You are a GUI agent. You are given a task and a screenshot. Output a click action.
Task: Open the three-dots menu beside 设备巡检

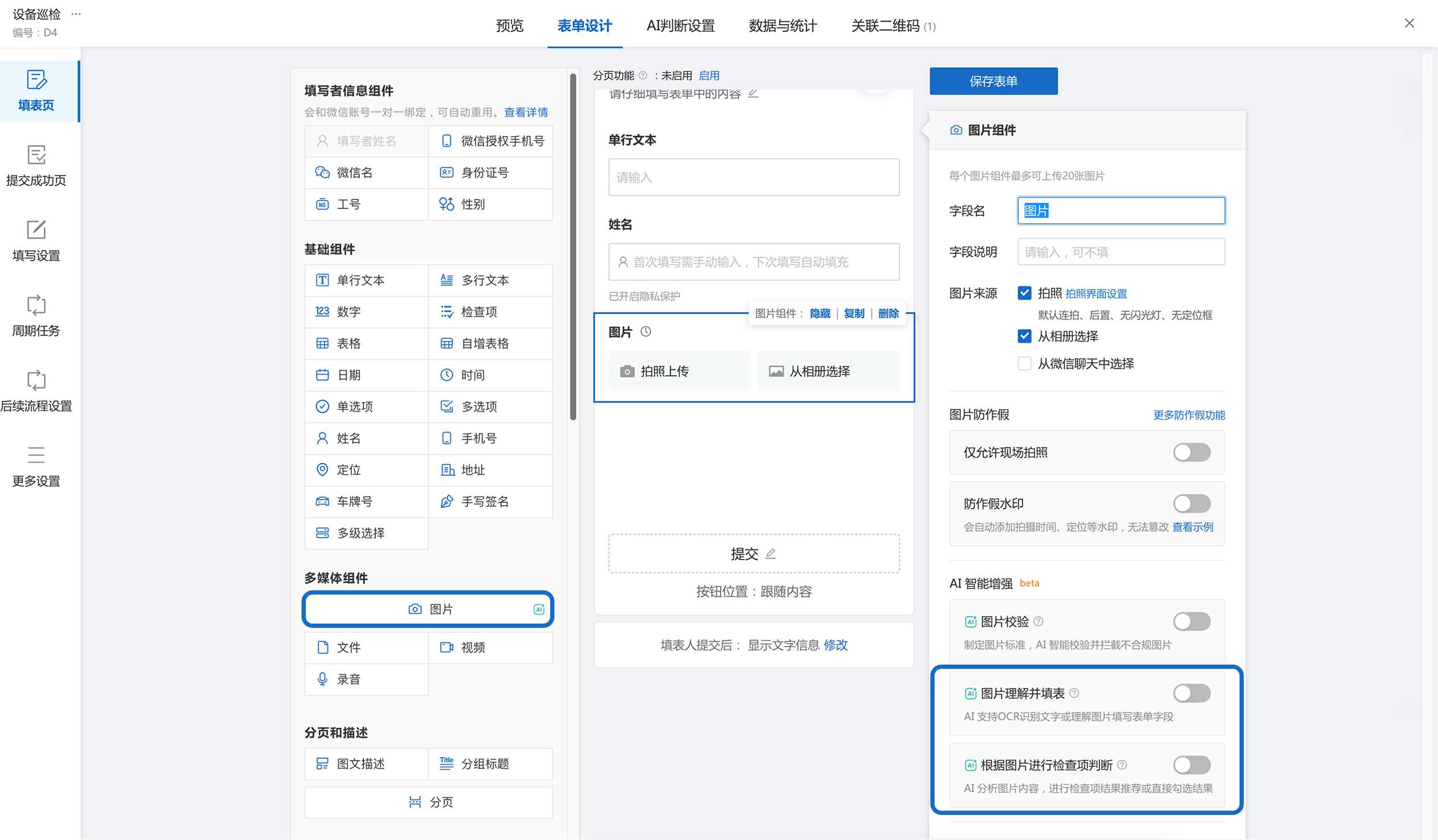pos(76,14)
